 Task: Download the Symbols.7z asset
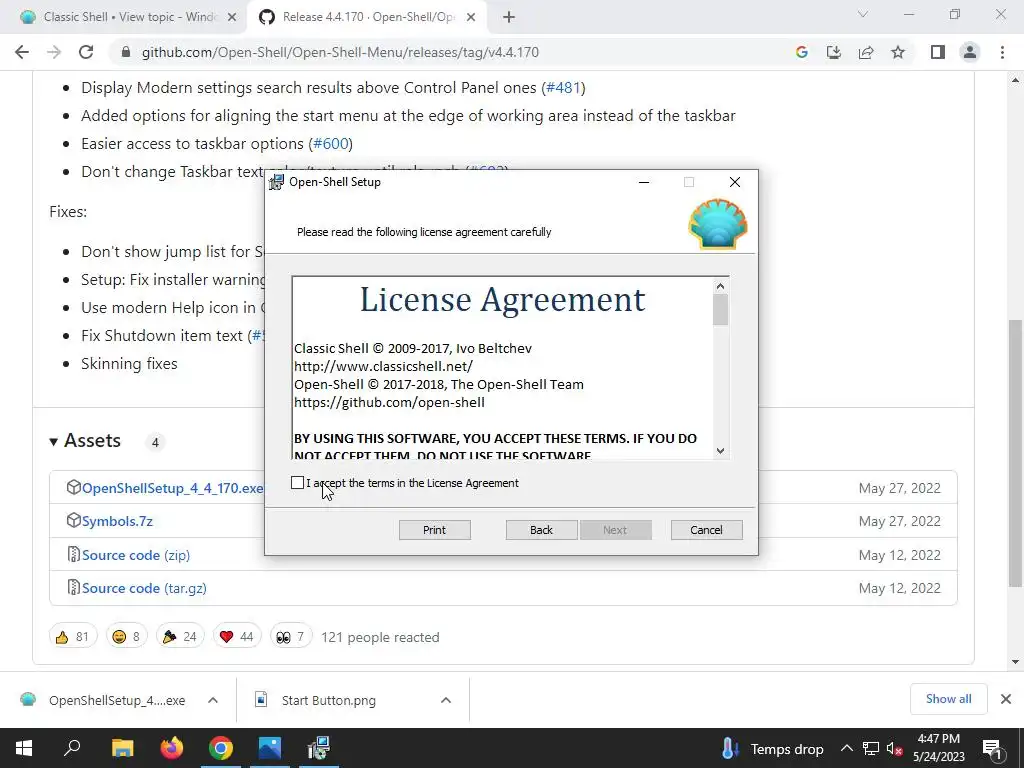117,521
